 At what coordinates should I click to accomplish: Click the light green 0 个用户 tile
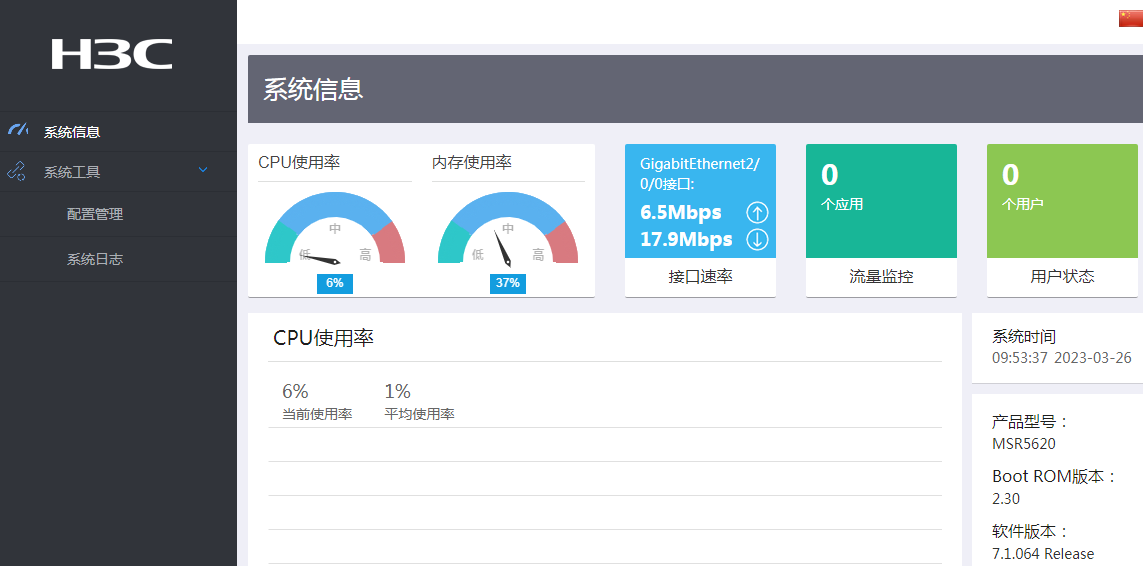click(x=1062, y=200)
